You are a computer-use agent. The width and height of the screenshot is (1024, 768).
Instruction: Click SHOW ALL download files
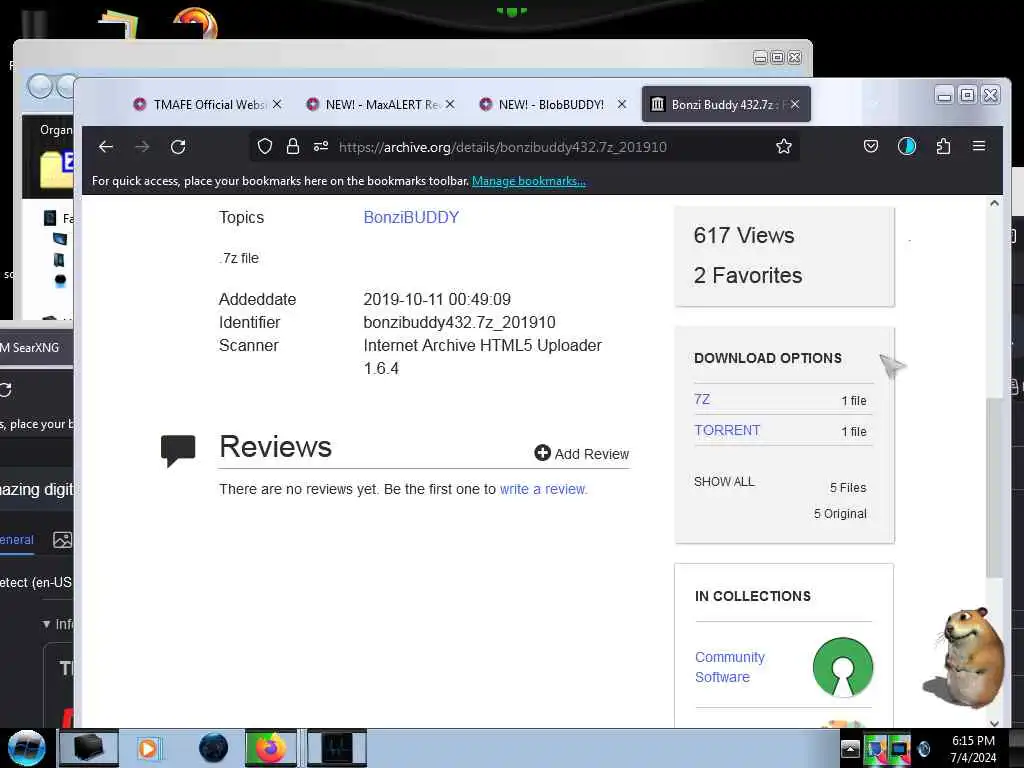tap(724, 482)
